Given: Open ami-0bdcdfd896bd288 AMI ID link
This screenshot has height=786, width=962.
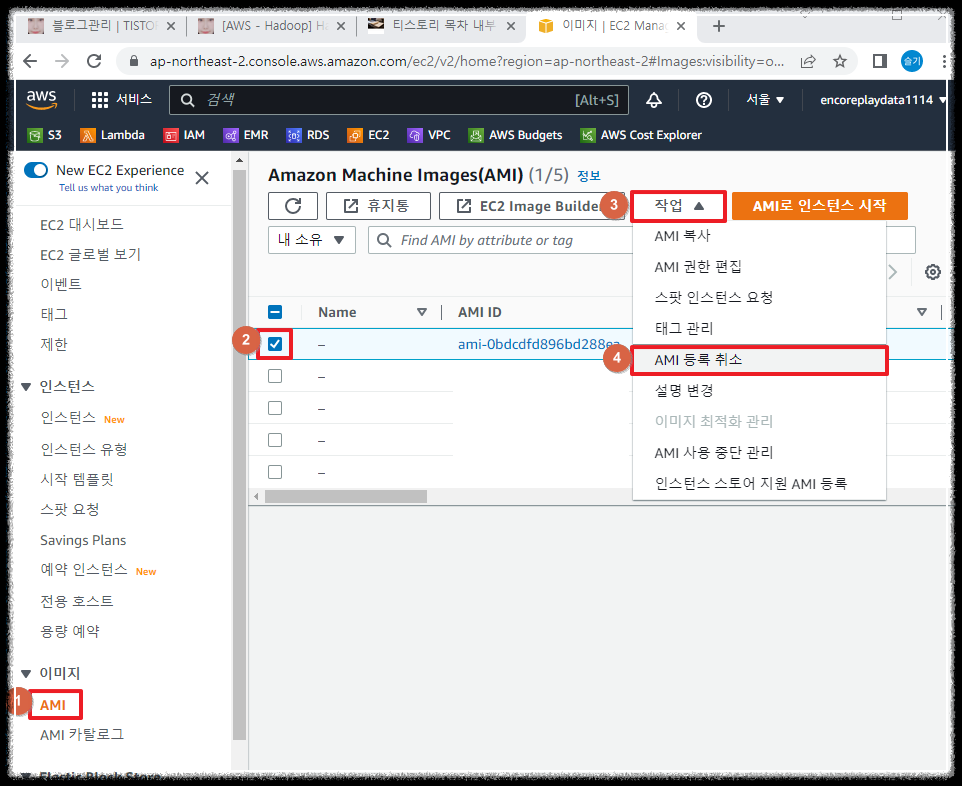Looking at the screenshot, I should point(539,344).
